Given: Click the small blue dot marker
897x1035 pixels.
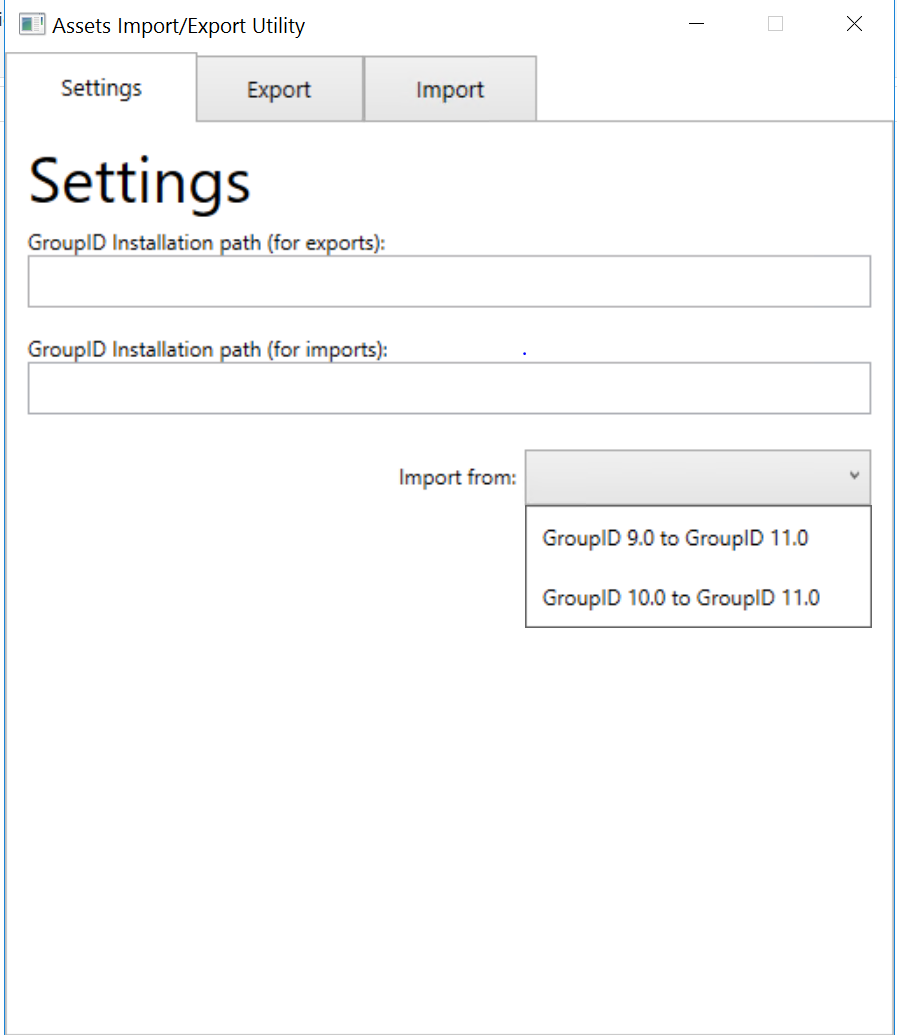Looking at the screenshot, I should 523,353.
